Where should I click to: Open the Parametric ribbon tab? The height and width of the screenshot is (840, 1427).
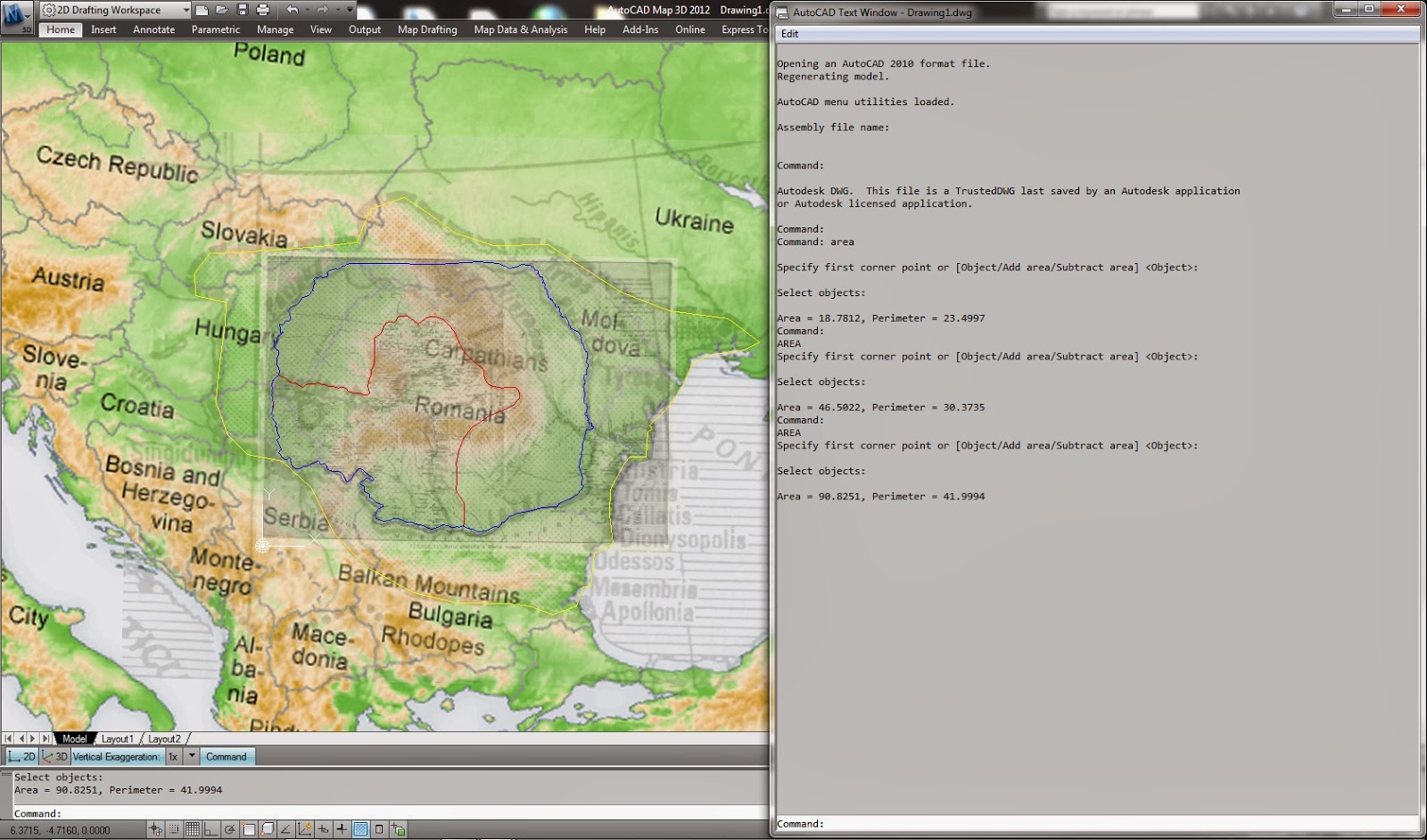tap(216, 29)
